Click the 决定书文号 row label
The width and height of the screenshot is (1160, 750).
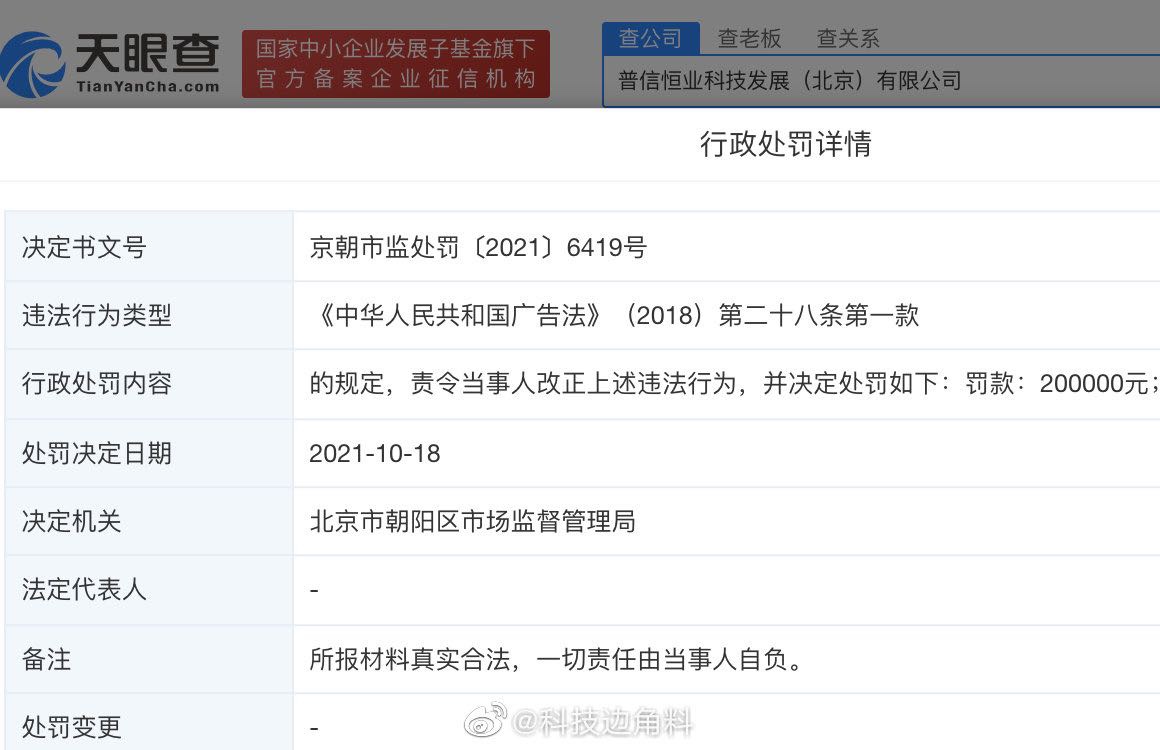(x=84, y=247)
